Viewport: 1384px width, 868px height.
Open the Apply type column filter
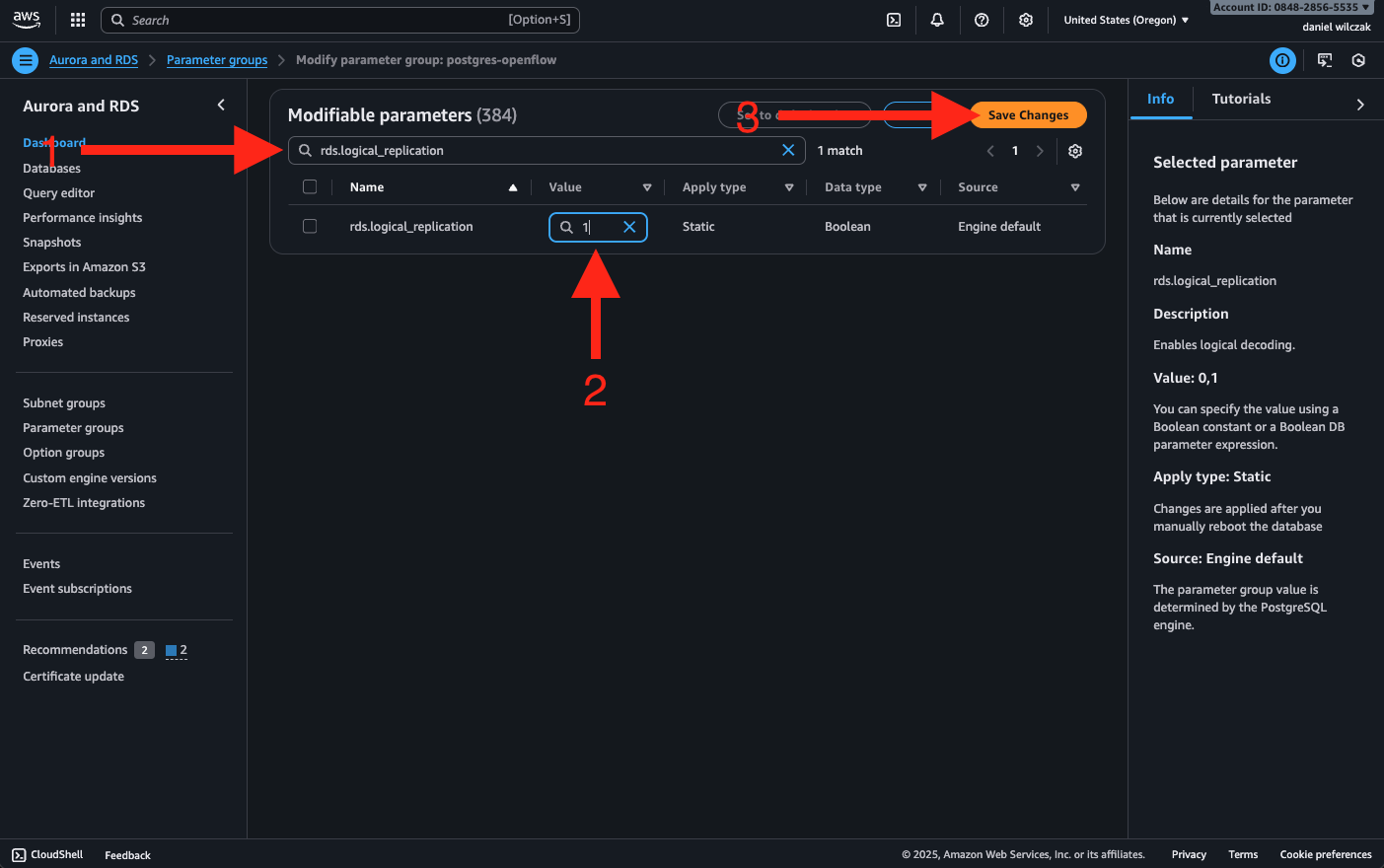pos(789,187)
